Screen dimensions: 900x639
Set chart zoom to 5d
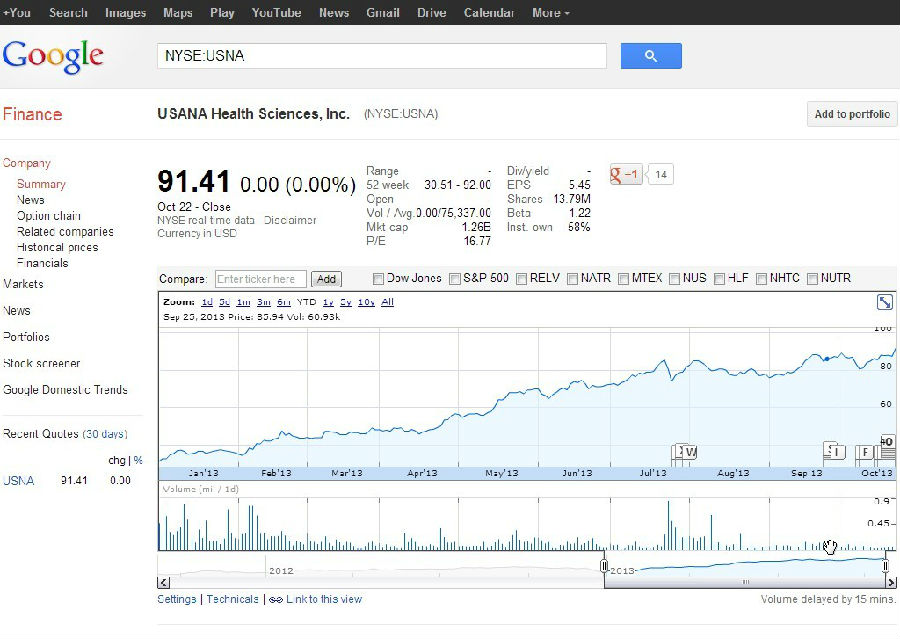(x=224, y=302)
